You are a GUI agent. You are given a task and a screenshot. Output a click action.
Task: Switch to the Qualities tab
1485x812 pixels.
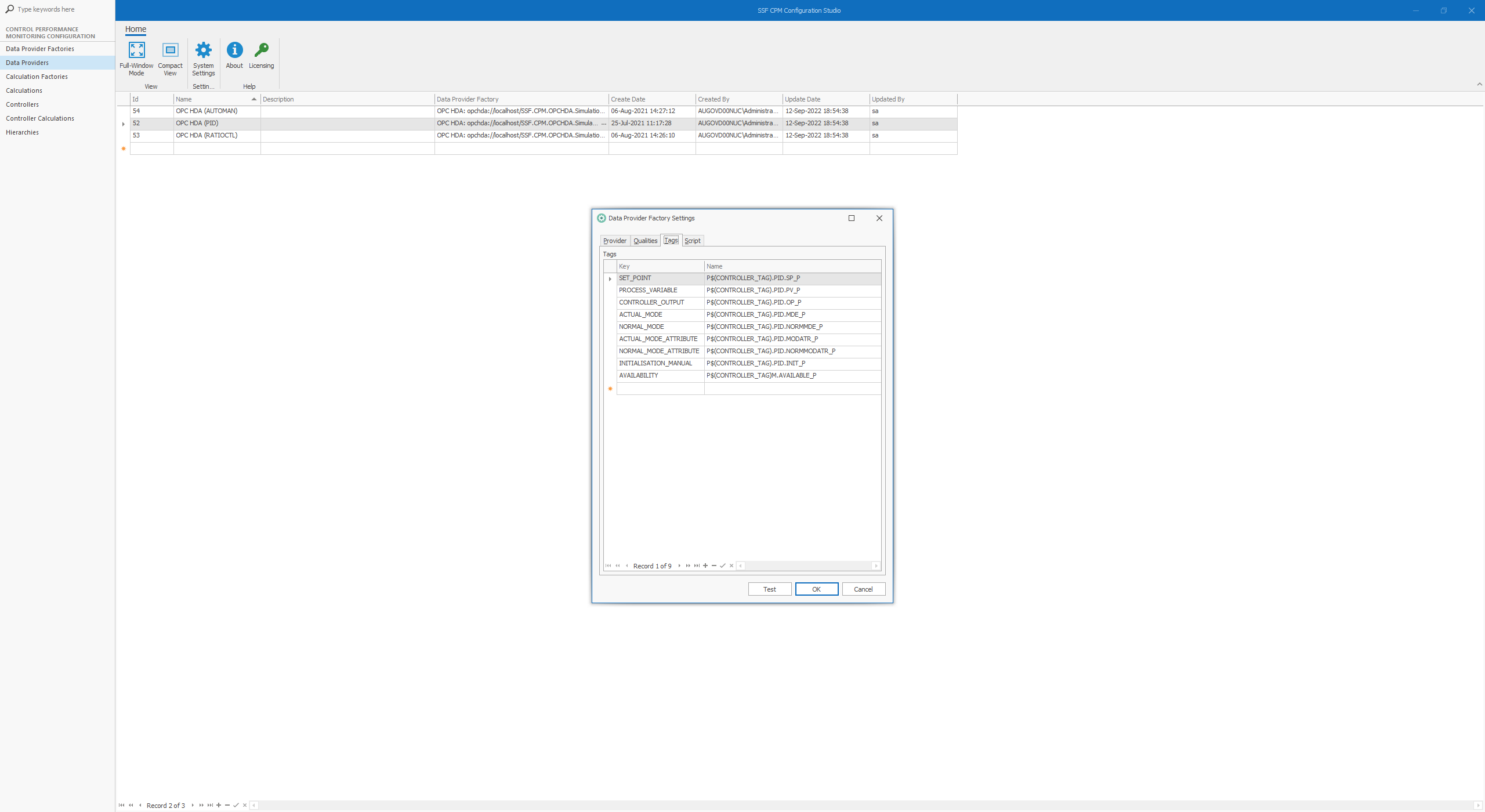point(645,240)
